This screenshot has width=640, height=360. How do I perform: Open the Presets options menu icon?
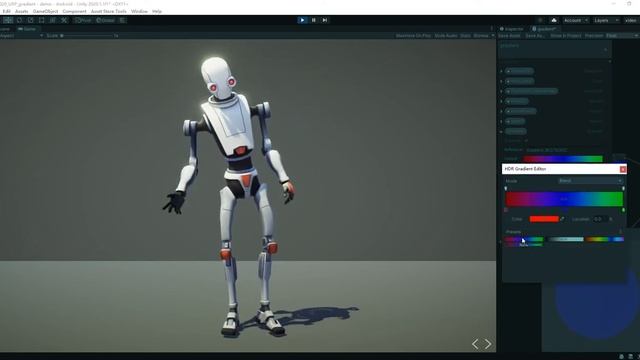click(x=620, y=231)
